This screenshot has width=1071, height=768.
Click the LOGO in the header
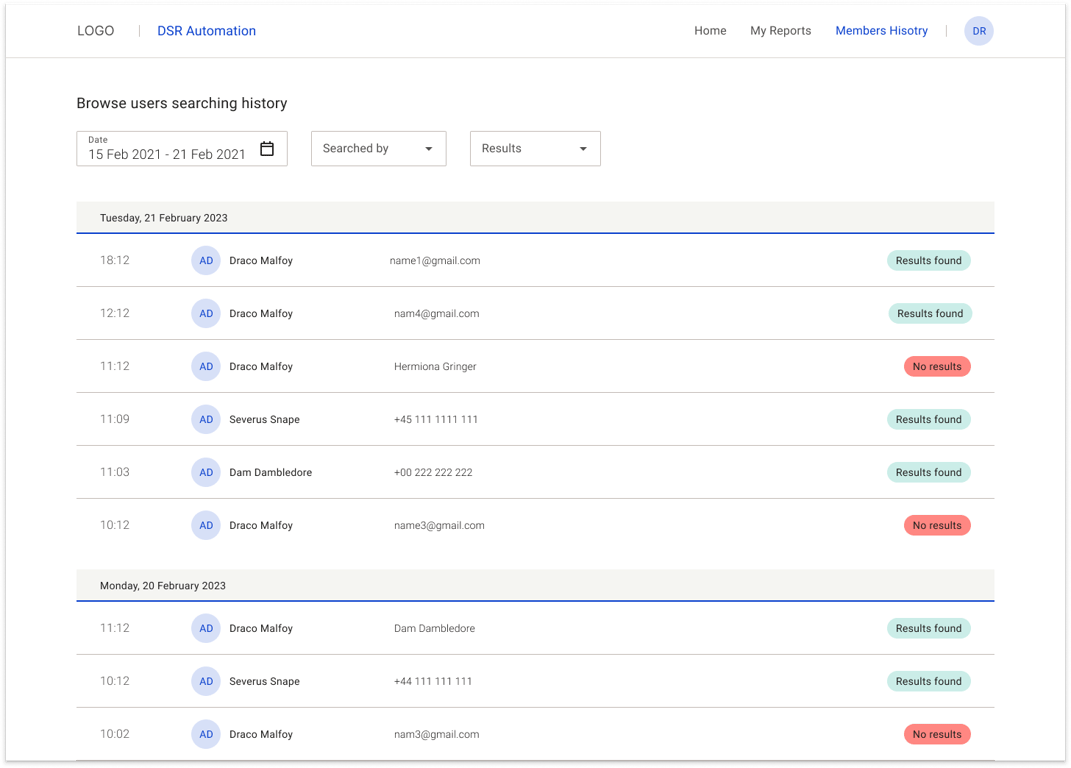click(x=96, y=31)
